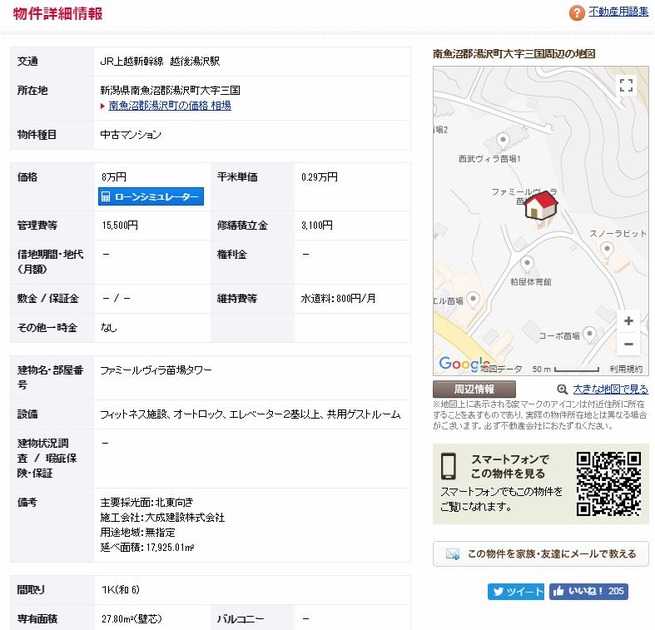Select the 施工会社:大成建設株式会社 line
The height and width of the screenshot is (630, 655).
click(x=162, y=517)
